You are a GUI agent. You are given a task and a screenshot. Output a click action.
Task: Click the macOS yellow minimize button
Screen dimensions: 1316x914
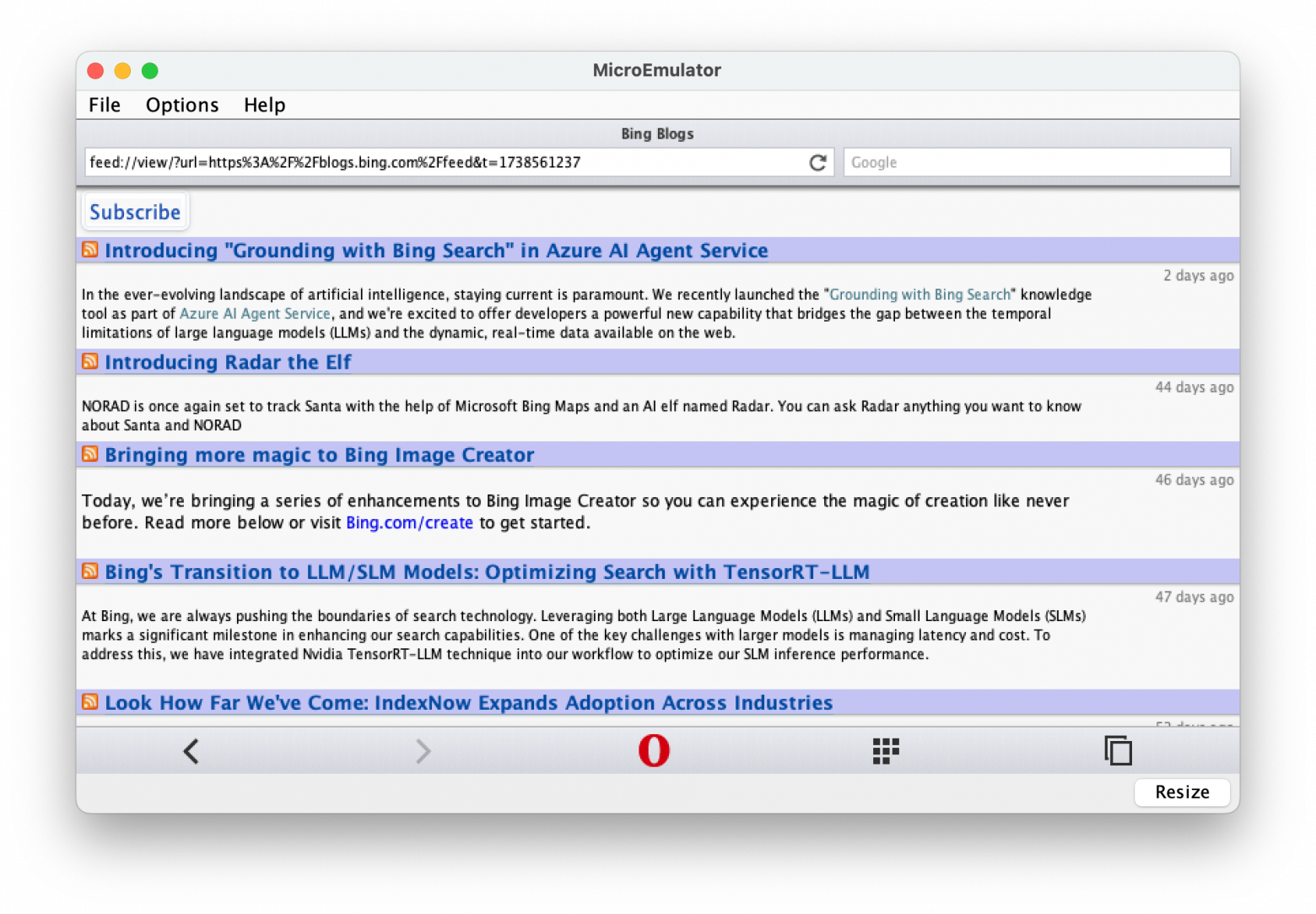(122, 71)
